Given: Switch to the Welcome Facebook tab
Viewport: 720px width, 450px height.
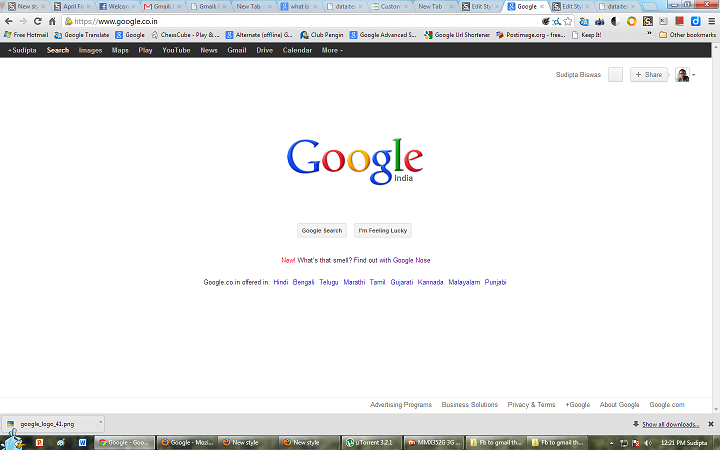Looking at the screenshot, I should click(x=117, y=6).
